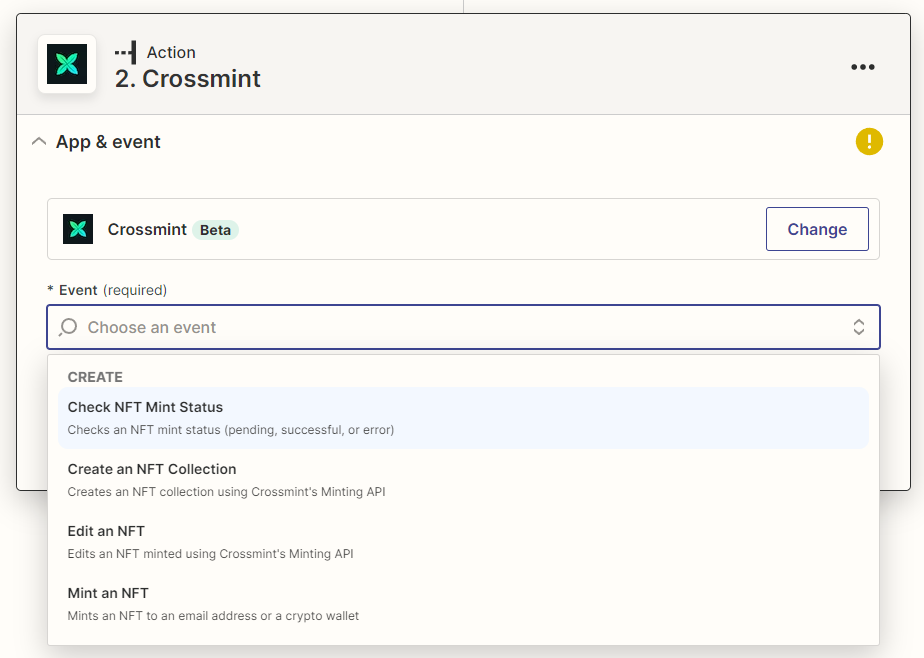Click the small Crossmint icon in the app row
This screenshot has width=924, height=658.
click(x=78, y=229)
